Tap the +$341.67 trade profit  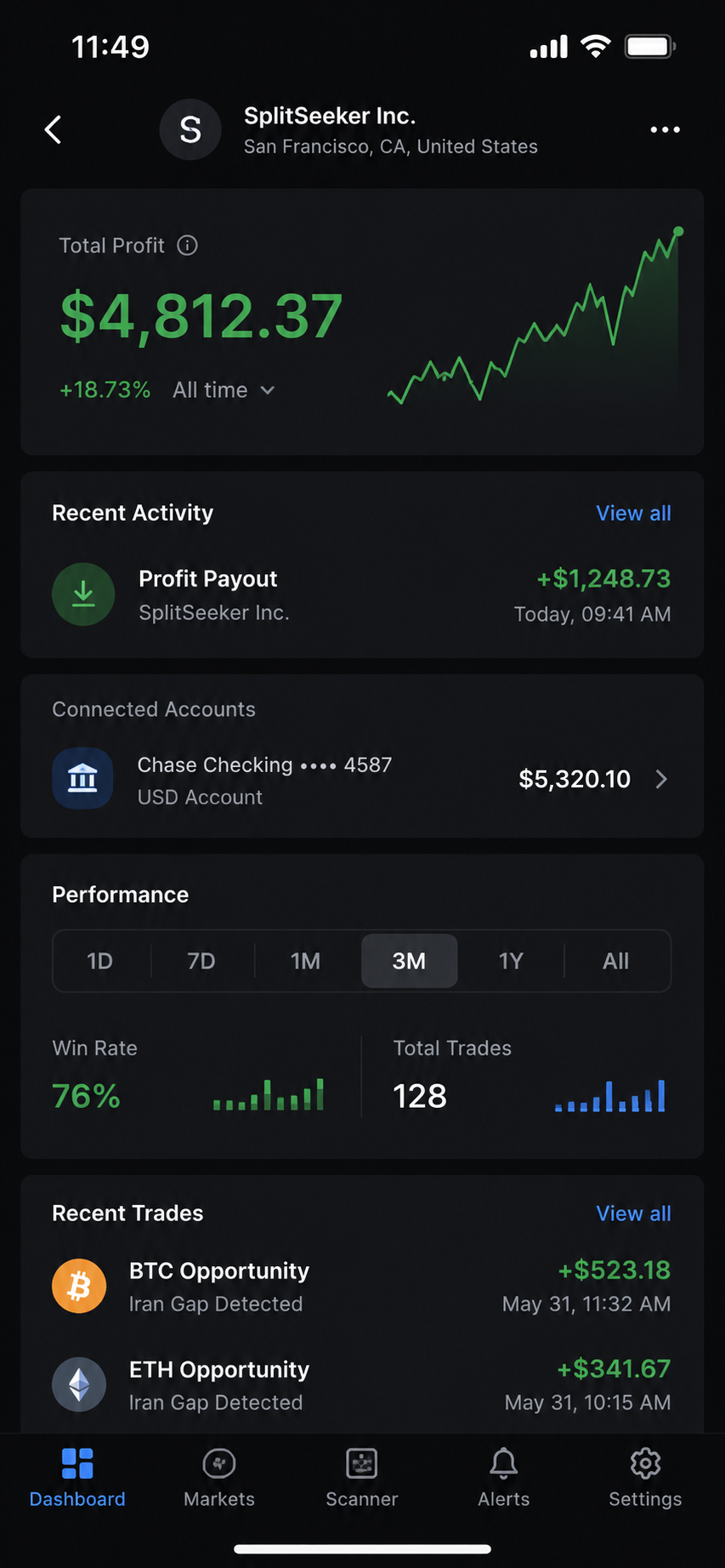pos(614,1369)
